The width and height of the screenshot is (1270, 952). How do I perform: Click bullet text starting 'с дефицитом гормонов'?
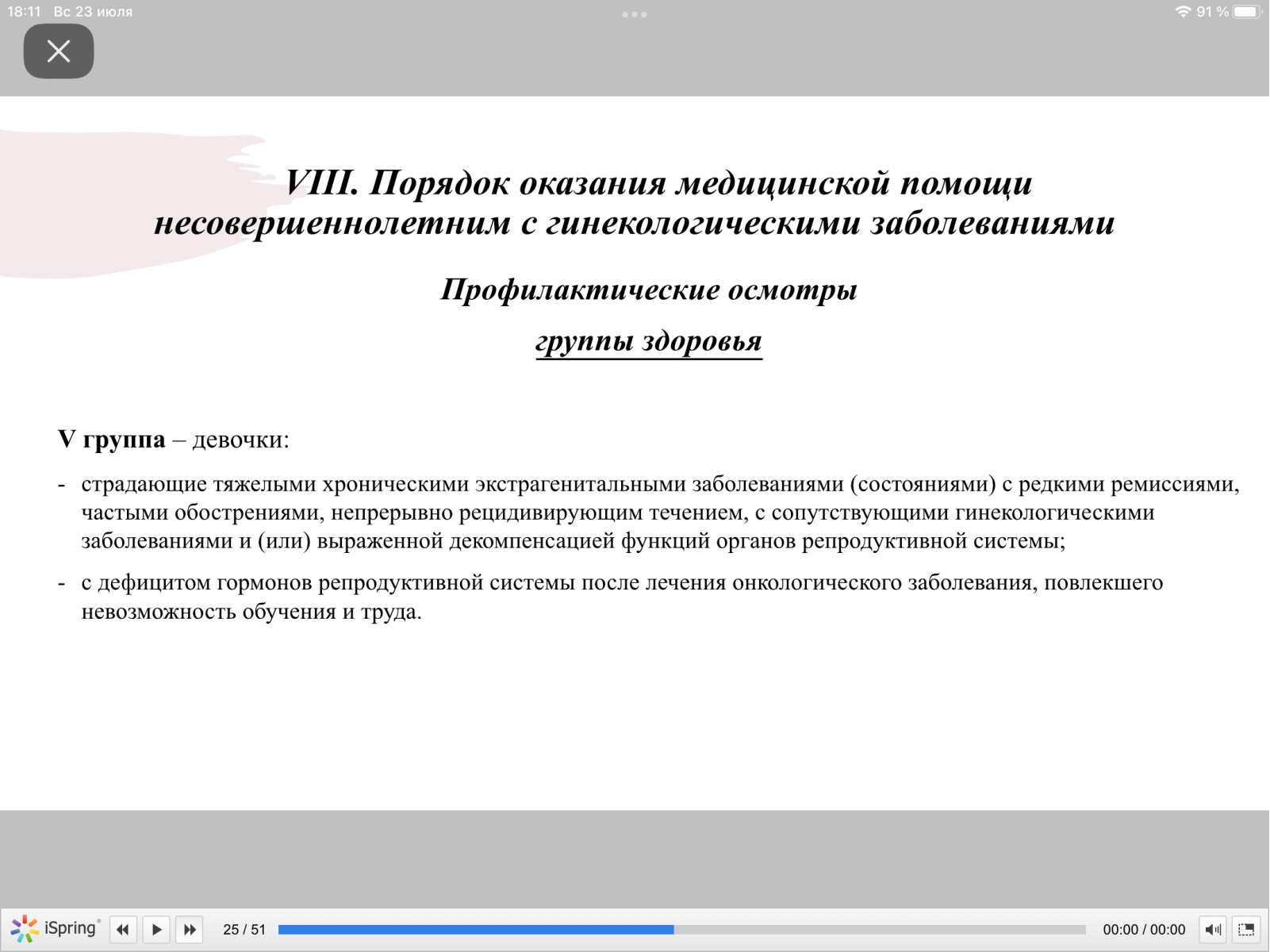(622, 597)
